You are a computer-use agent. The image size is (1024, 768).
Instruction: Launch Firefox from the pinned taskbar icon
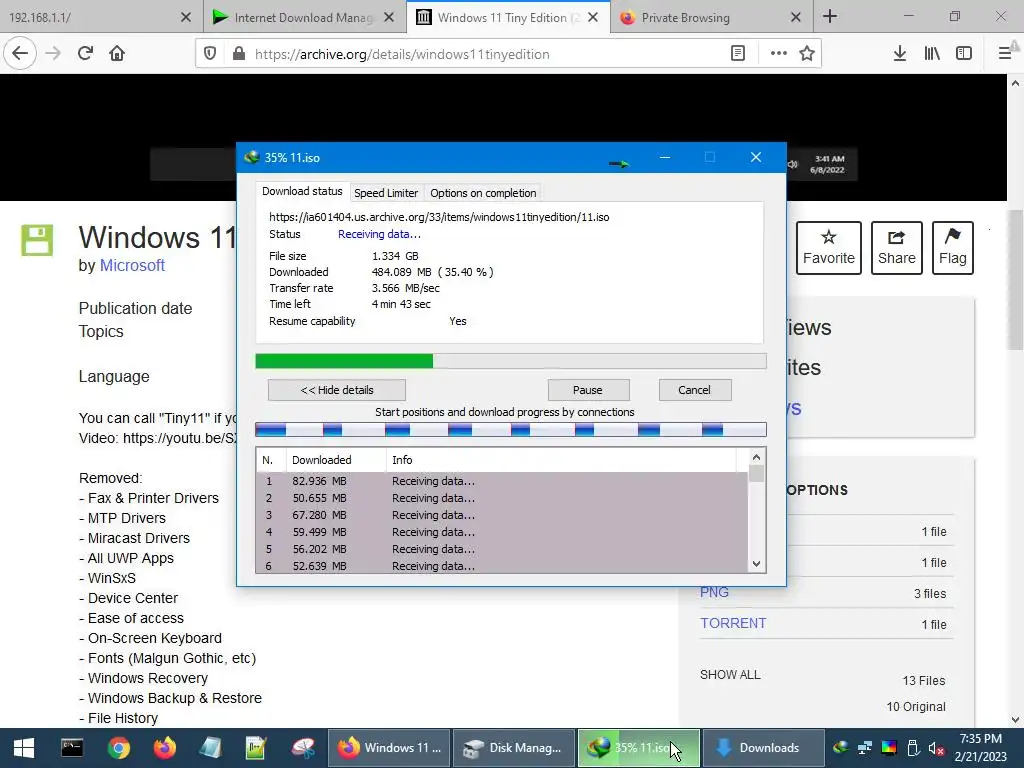pos(165,748)
